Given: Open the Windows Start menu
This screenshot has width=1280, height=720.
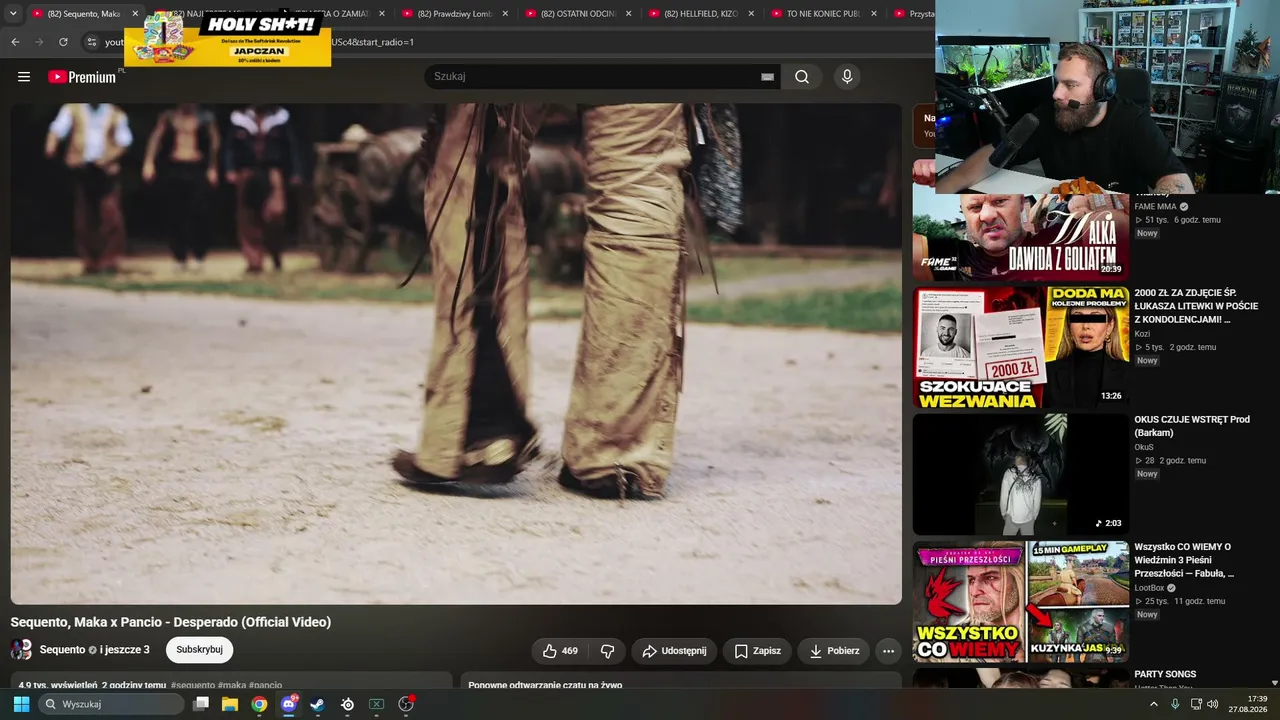Looking at the screenshot, I should (21, 704).
